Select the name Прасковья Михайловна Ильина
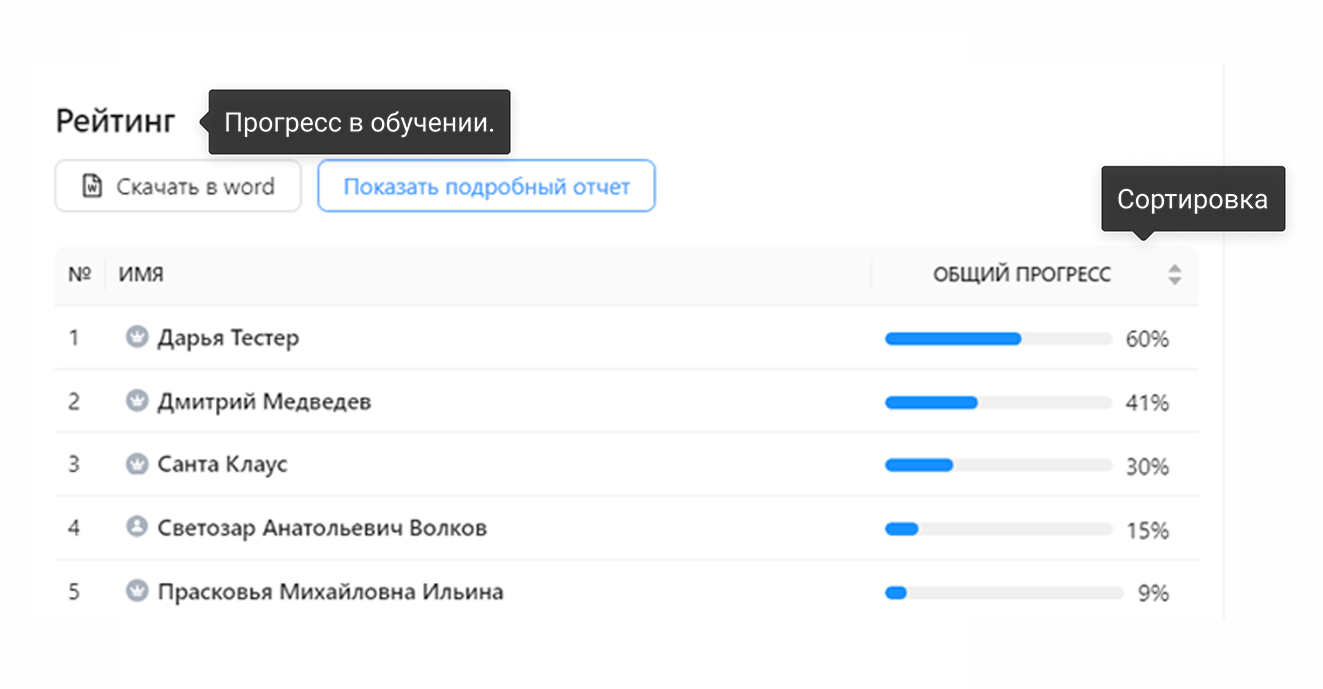The height and width of the screenshot is (689, 1323). point(330,592)
